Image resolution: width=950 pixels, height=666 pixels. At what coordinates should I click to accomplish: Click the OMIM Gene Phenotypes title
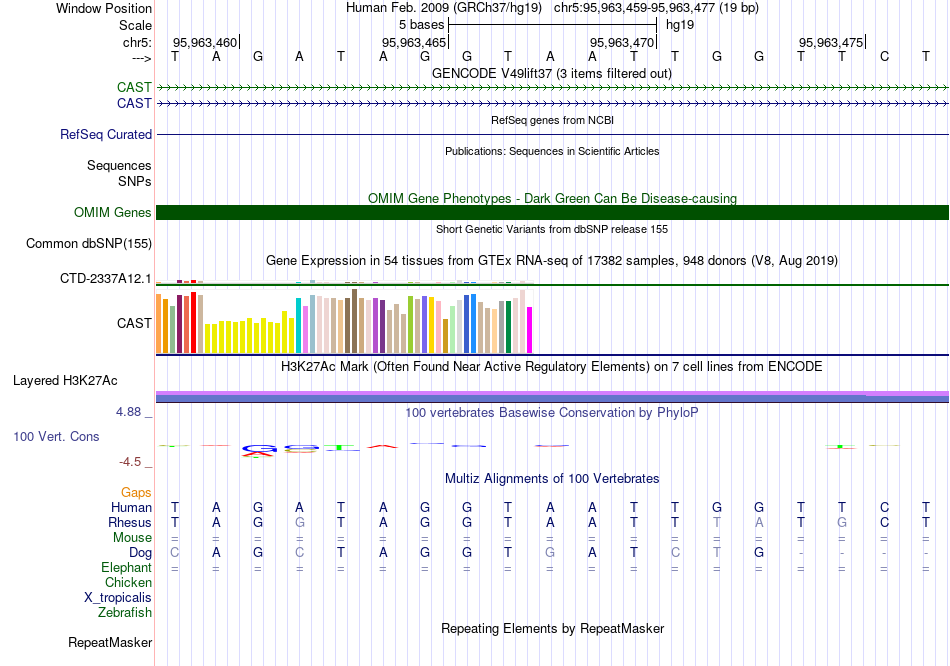tap(552, 198)
